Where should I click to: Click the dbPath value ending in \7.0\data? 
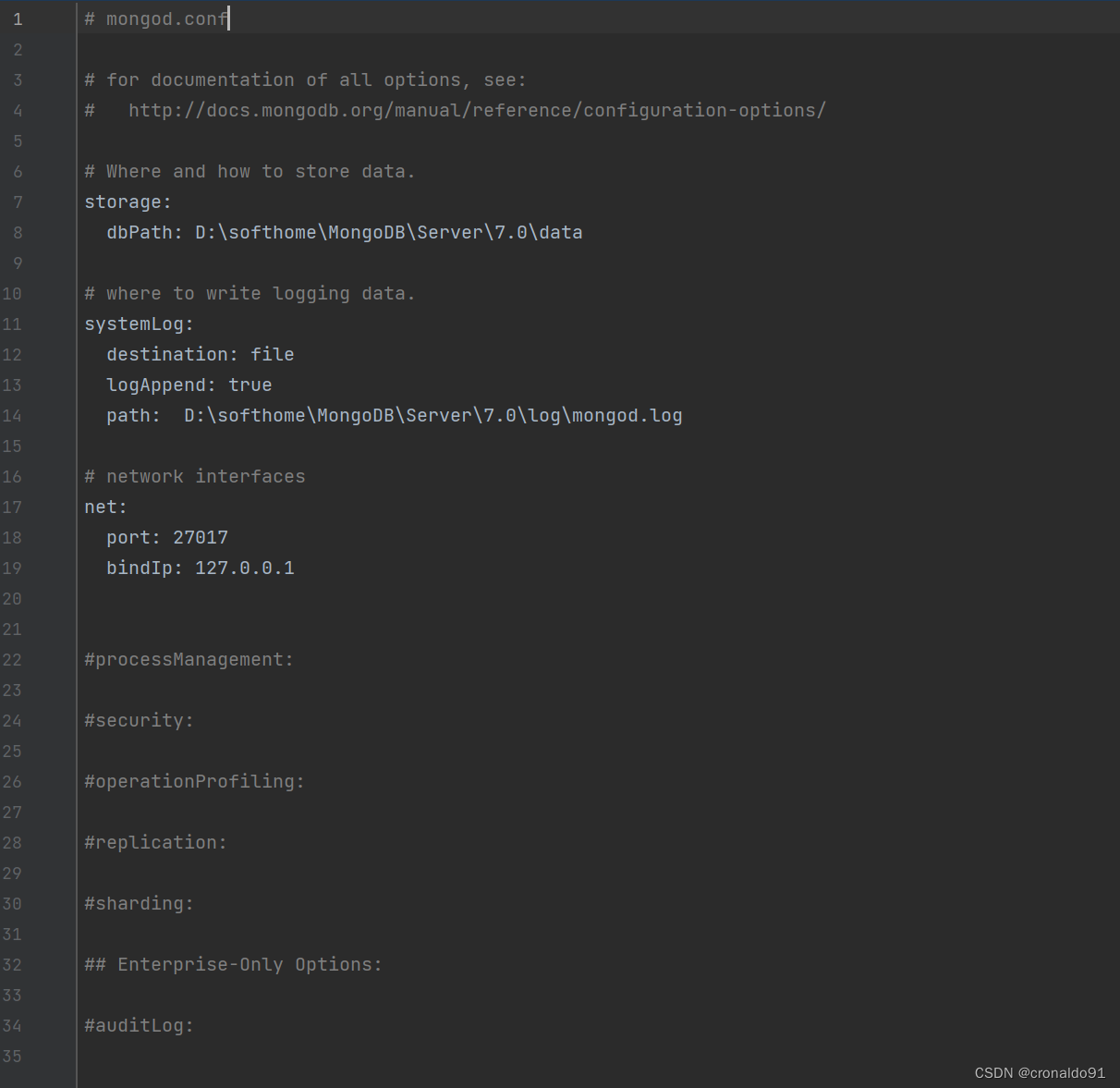389,233
